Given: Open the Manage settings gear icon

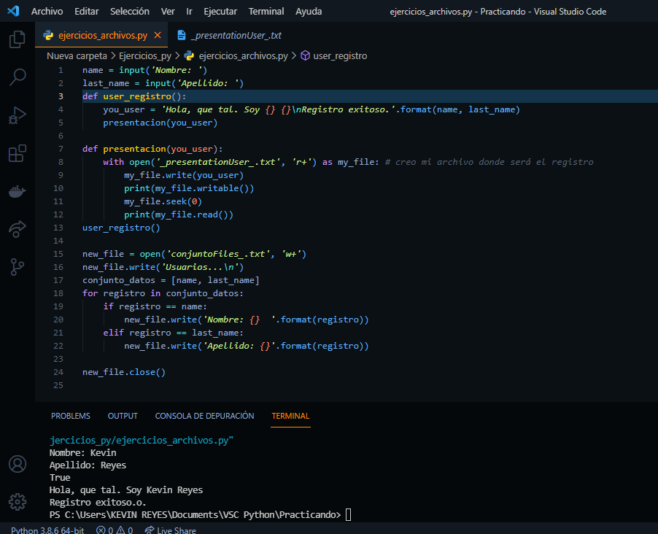Looking at the screenshot, I should [x=17, y=501].
